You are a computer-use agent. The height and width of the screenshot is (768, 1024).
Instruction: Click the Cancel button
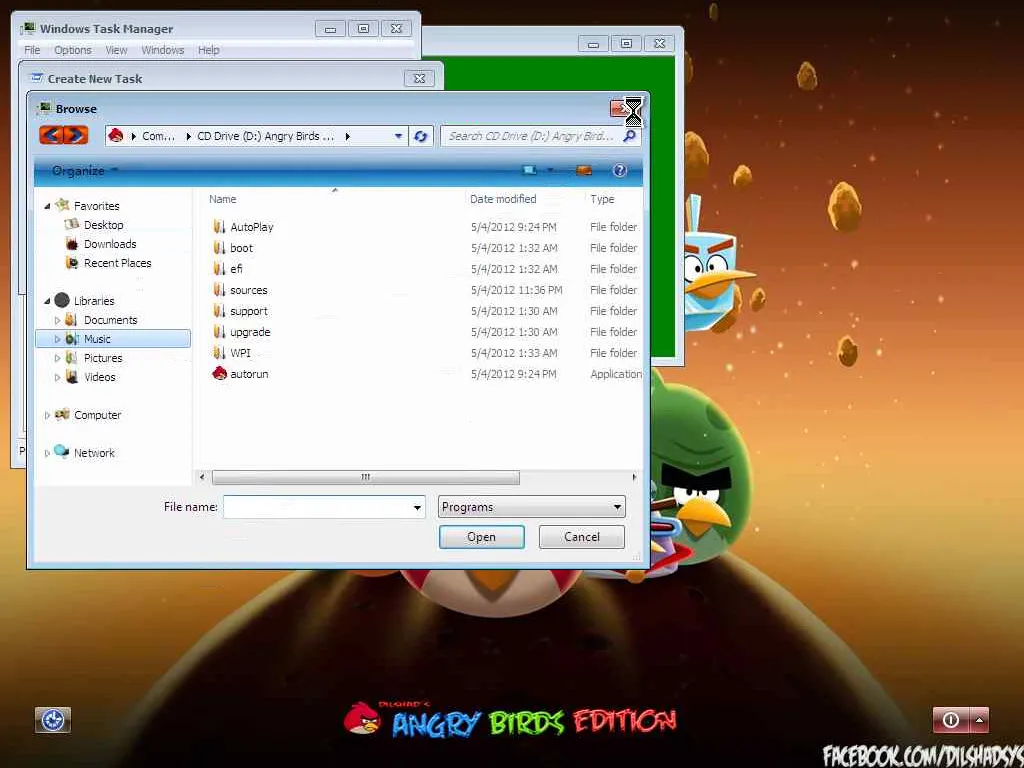click(581, 537)
